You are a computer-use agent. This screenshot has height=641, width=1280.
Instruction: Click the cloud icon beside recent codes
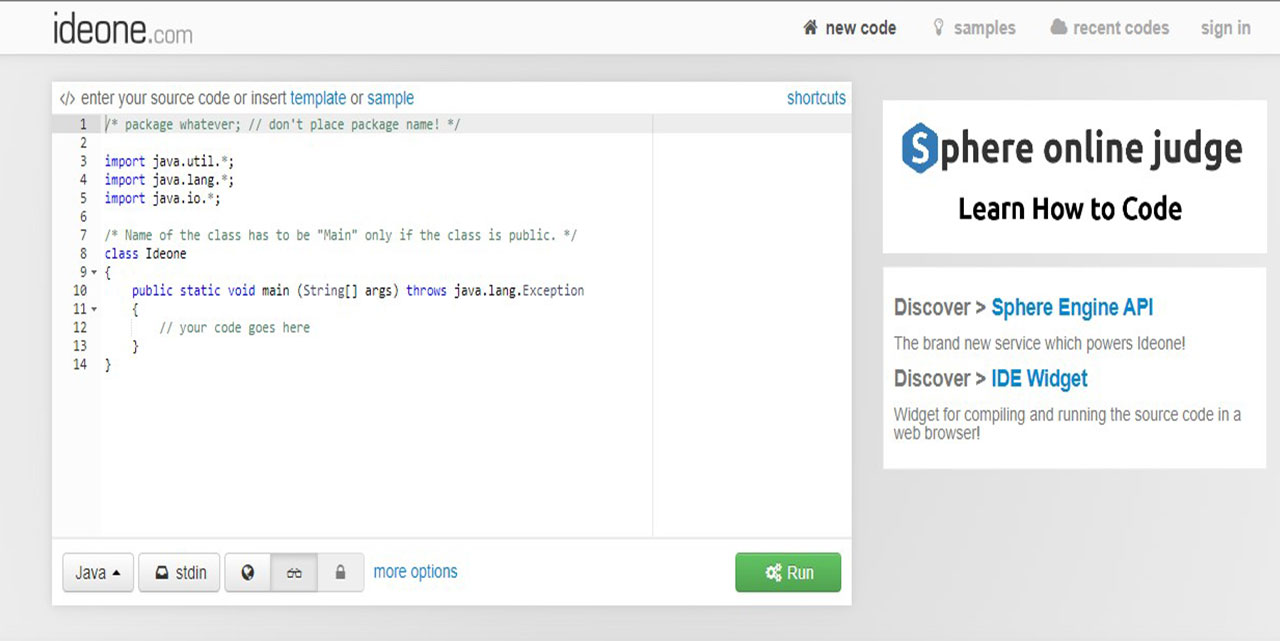click(1059, 28)
